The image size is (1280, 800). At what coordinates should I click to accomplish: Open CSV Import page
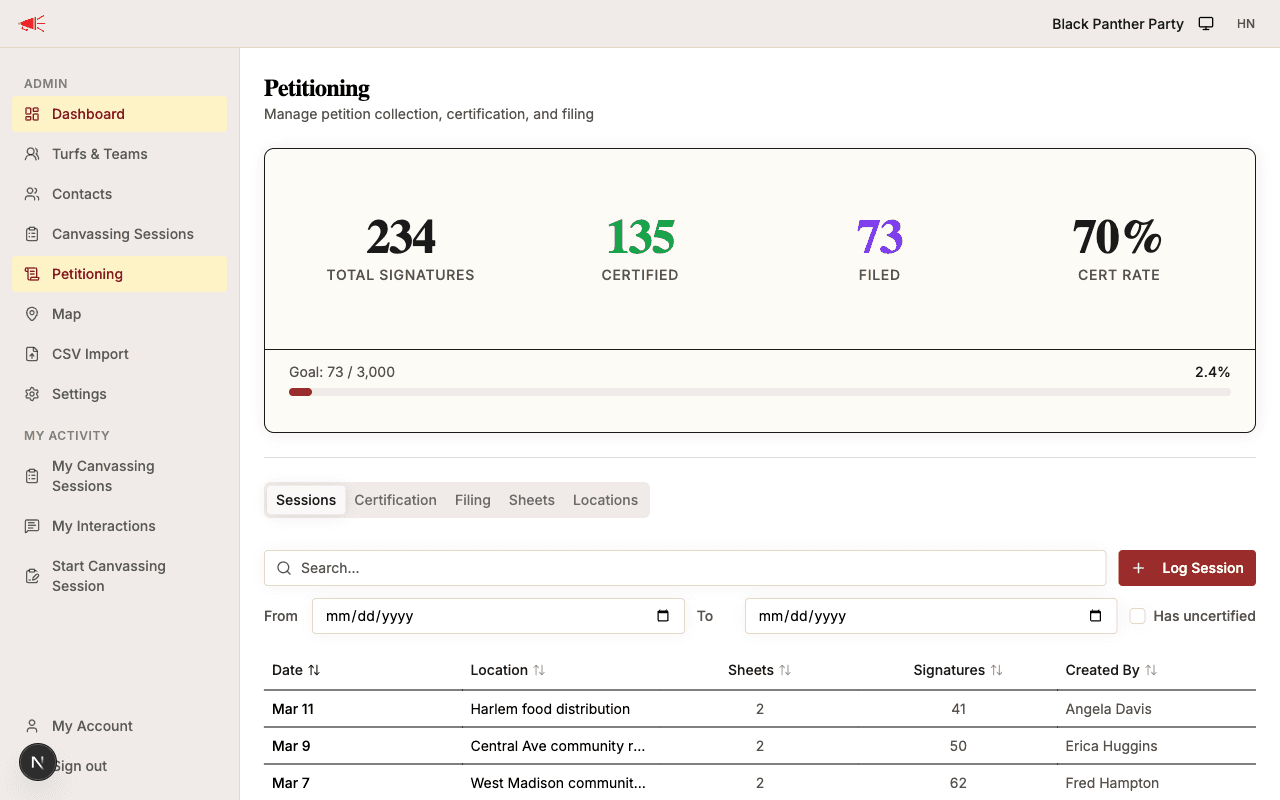(120, 354)
